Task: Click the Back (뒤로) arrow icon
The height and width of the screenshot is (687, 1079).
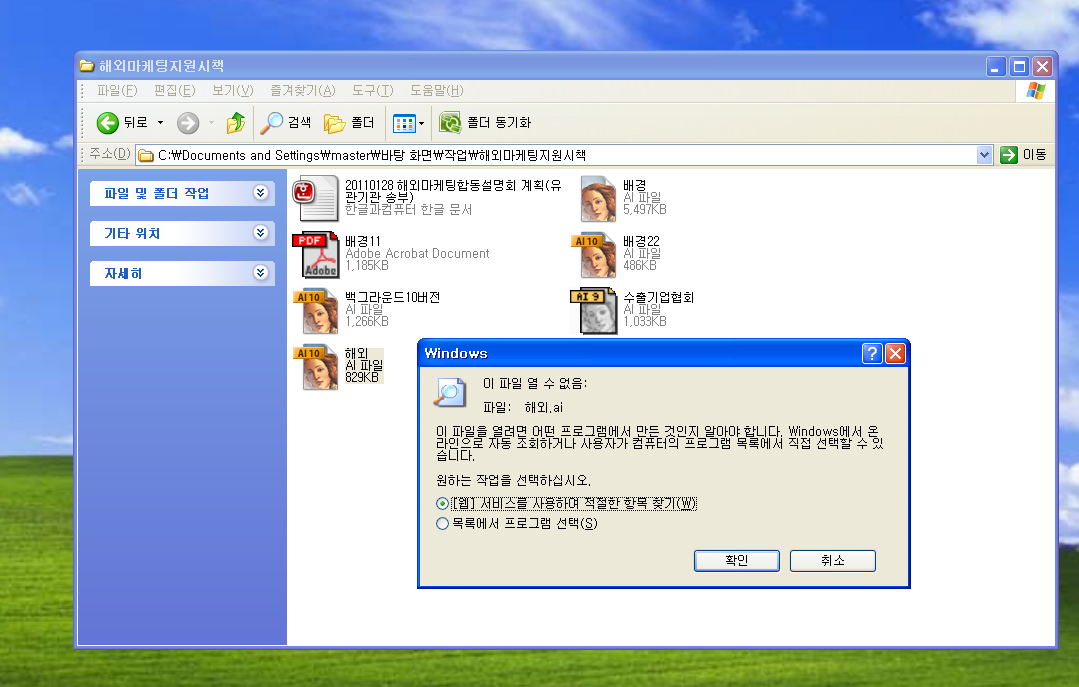Action: point(108,123)
